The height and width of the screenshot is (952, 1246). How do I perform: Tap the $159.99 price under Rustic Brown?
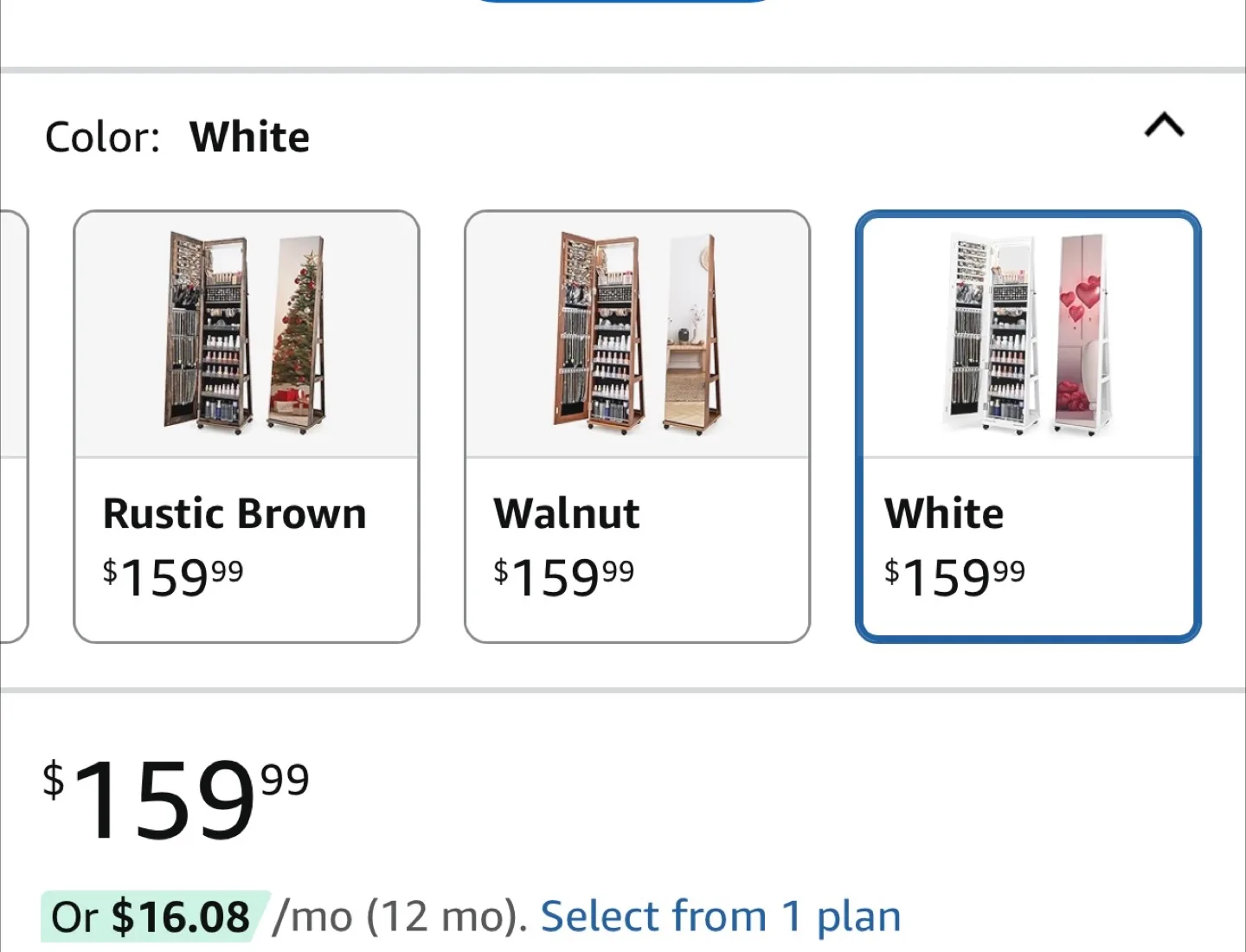tap(173, 576)
